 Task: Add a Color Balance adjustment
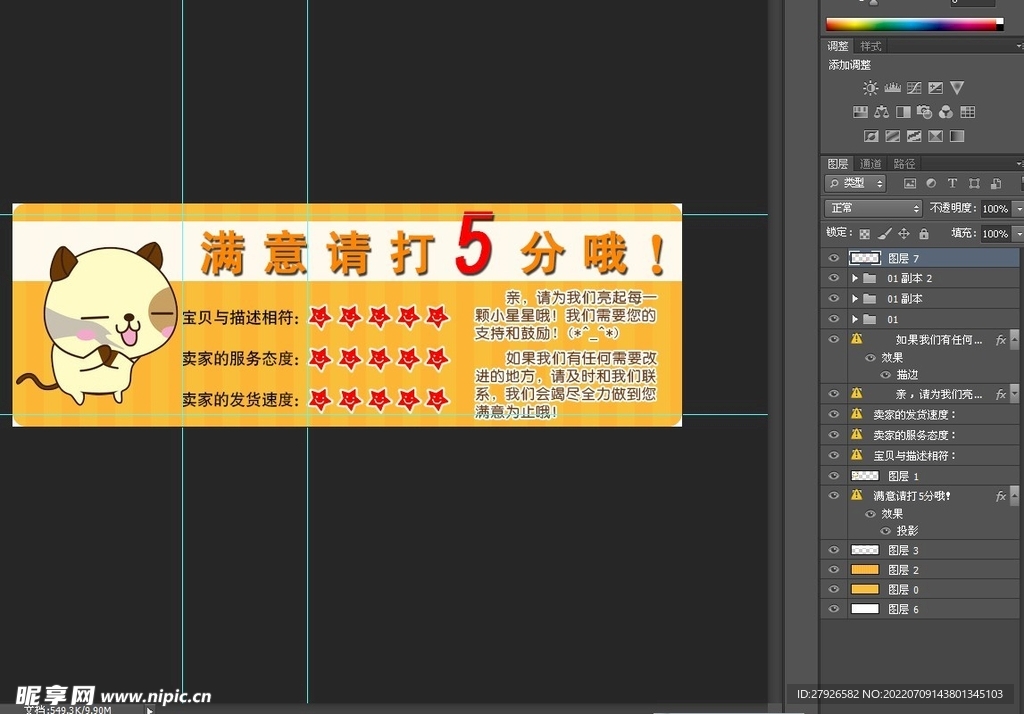click(882, 112)
